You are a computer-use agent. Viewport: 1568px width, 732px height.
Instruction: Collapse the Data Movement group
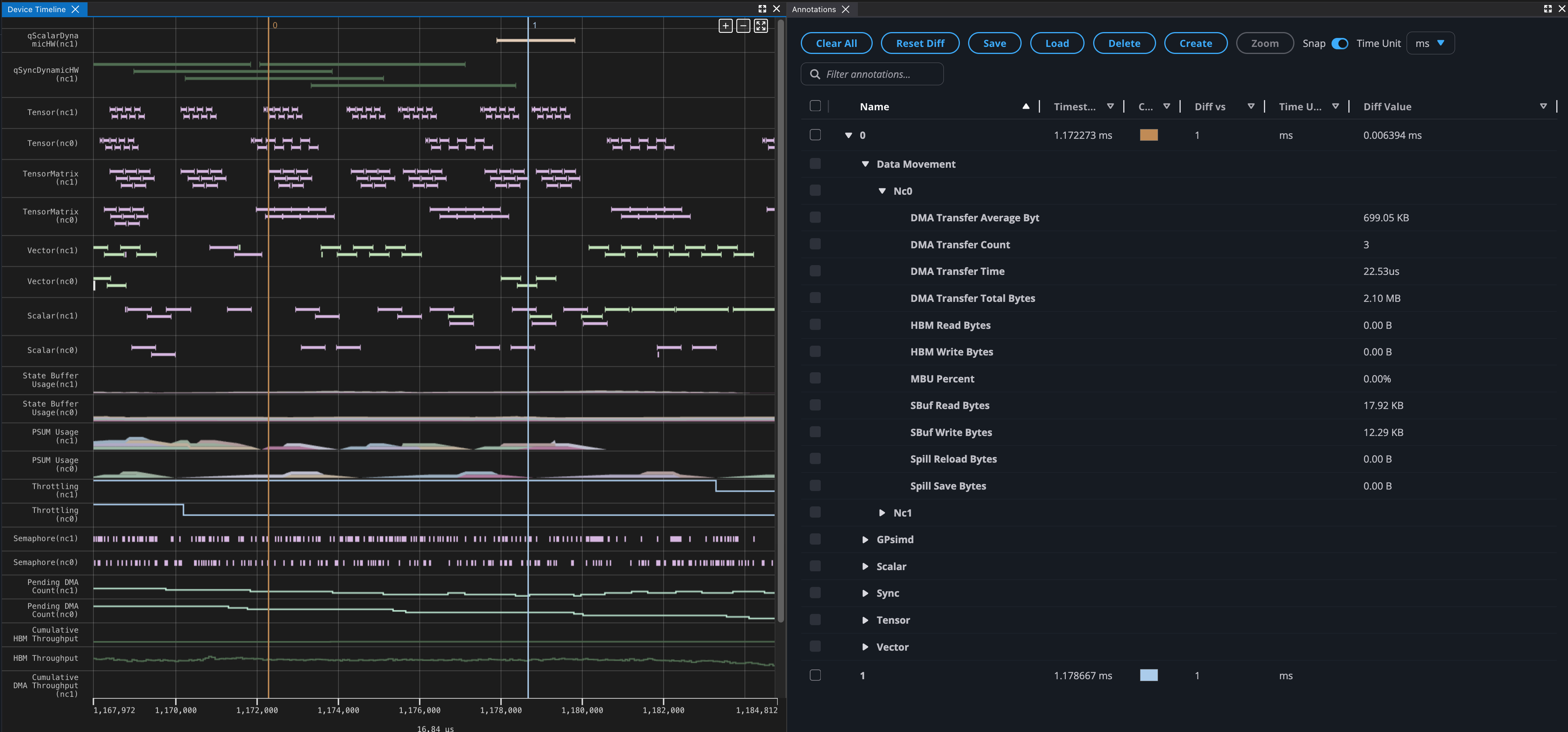point(865,164)
